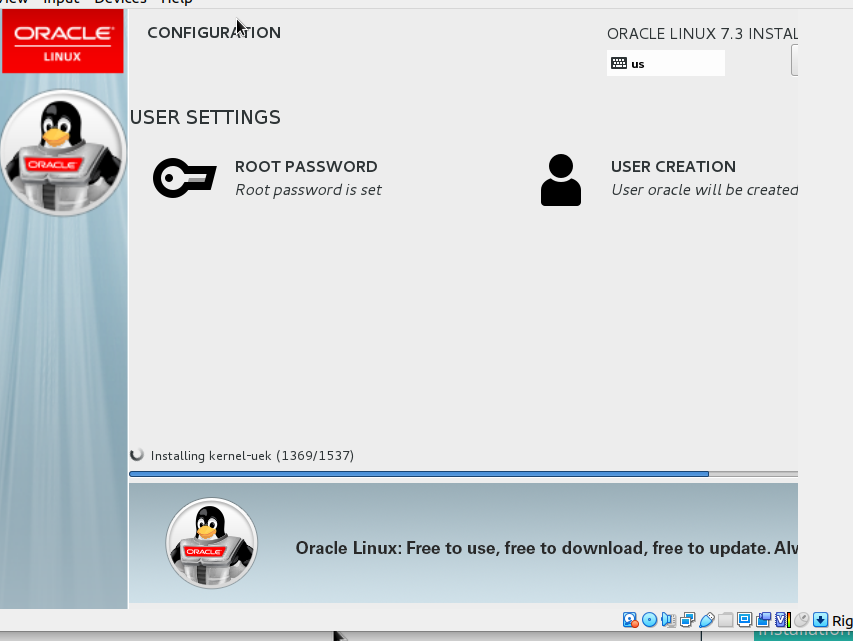Click the small penguin mascot in banner
The width and height of the screenshot is (853, 641).
(x=212, y=543)
